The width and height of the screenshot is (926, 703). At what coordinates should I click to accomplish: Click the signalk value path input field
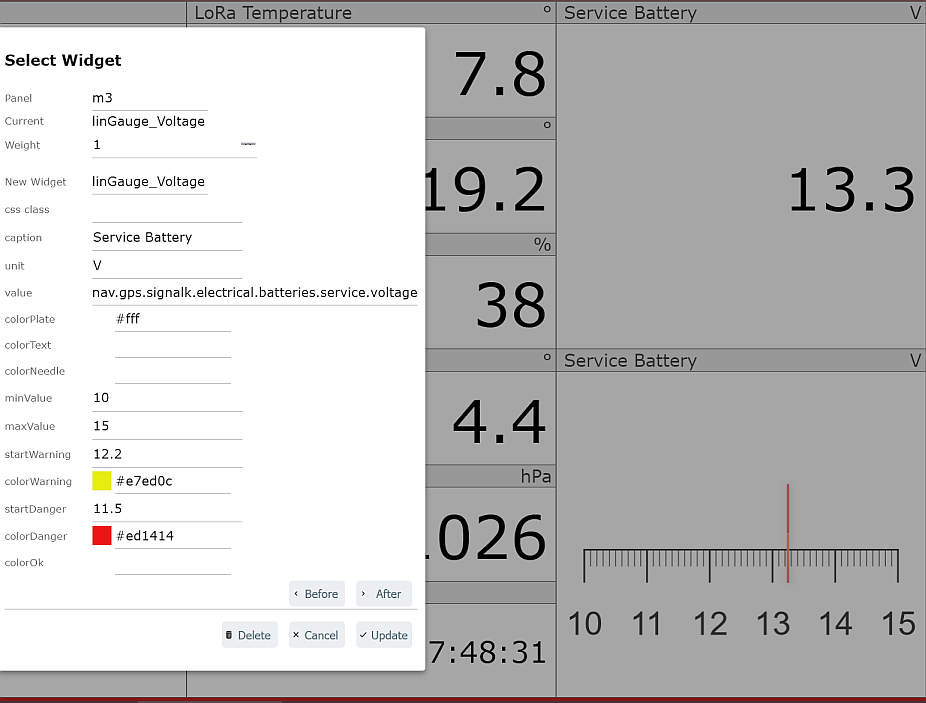click(254, 292)
